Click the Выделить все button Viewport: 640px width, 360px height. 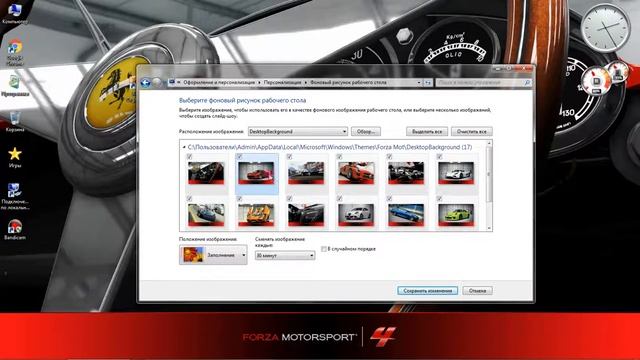pyautogui.click(x=427, y=131)
